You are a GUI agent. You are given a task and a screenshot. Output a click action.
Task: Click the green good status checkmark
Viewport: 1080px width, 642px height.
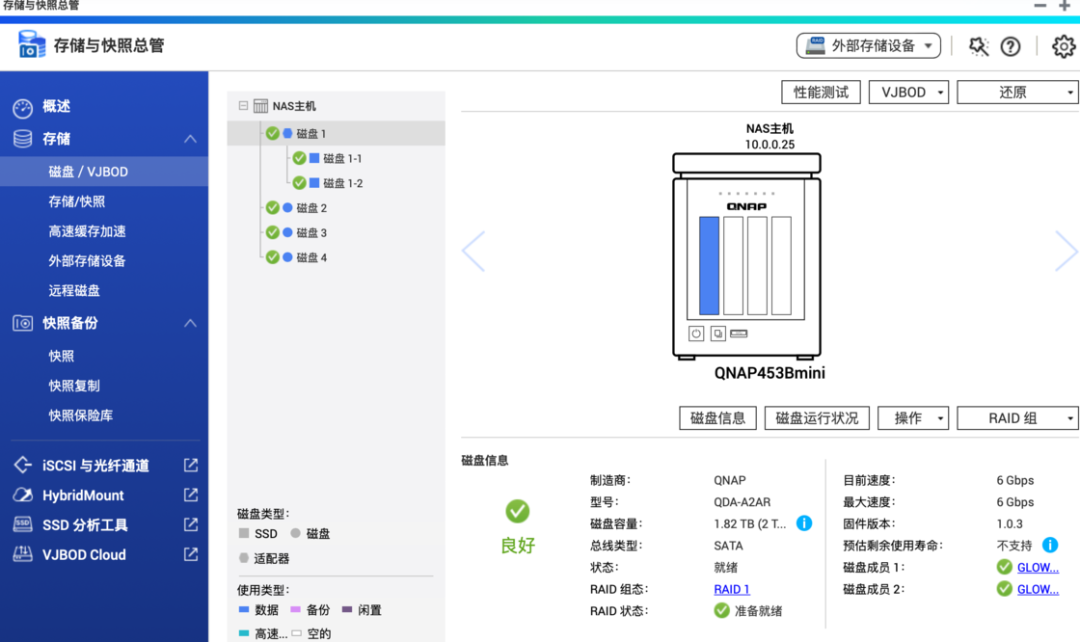pos(517,511)
